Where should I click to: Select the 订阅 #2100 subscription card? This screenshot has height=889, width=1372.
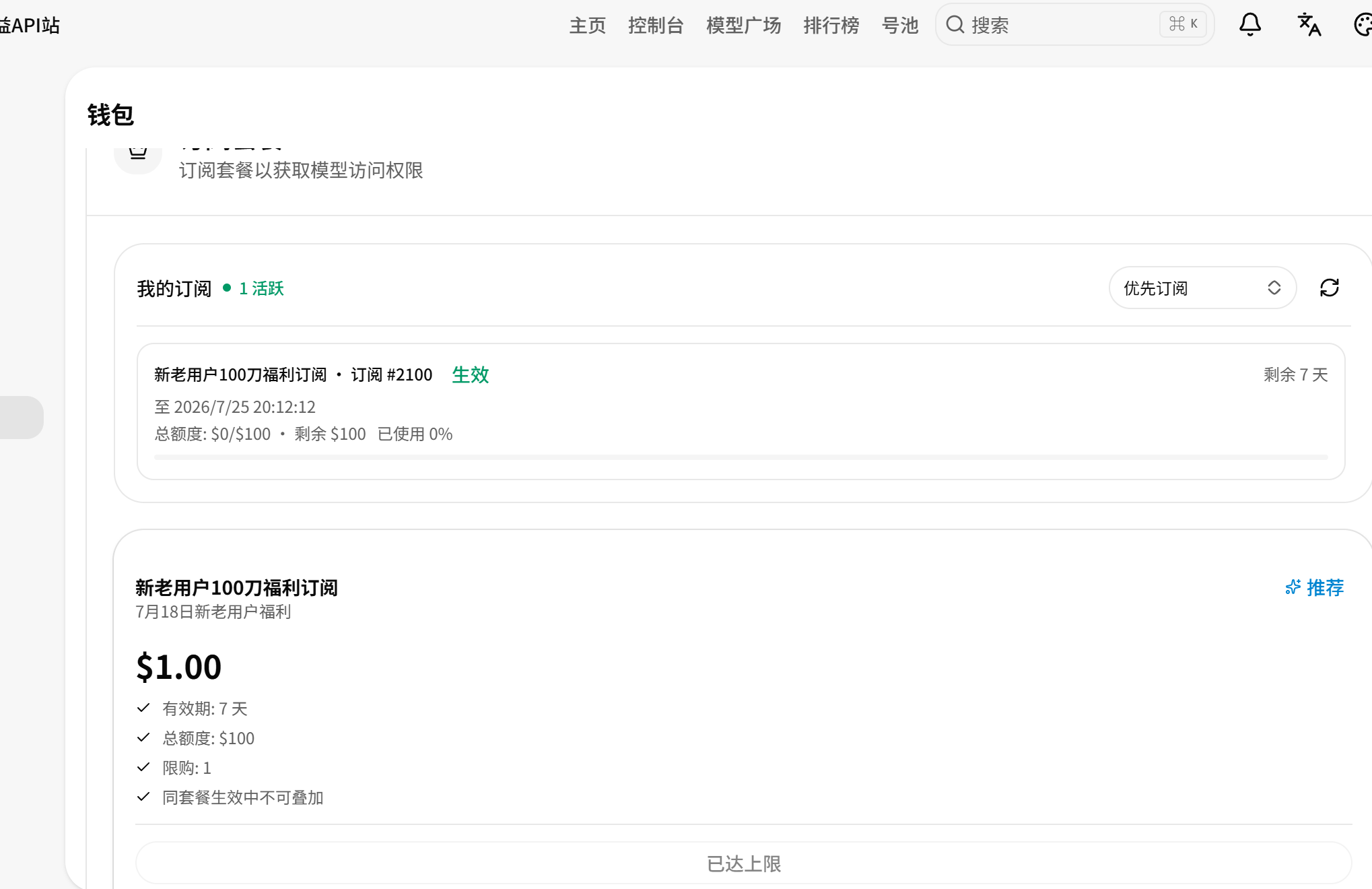point(741,411)
